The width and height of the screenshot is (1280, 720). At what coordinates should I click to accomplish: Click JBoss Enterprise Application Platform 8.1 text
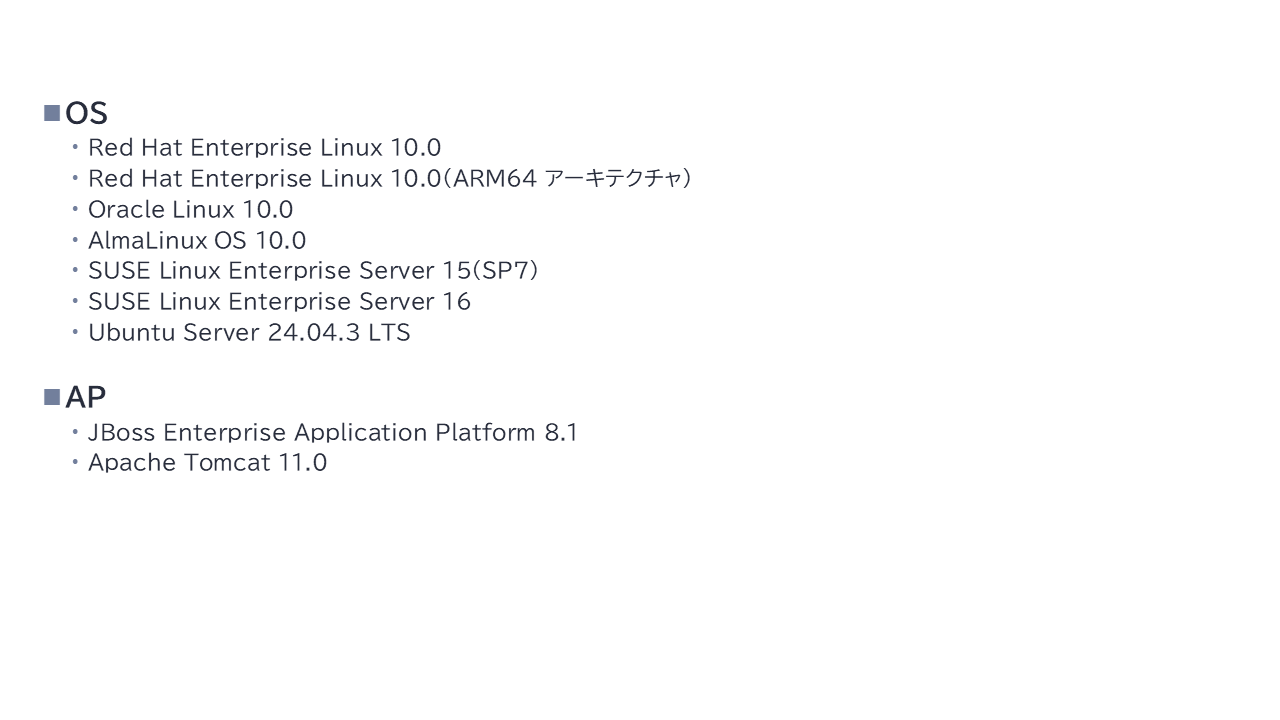click(333, 433)
